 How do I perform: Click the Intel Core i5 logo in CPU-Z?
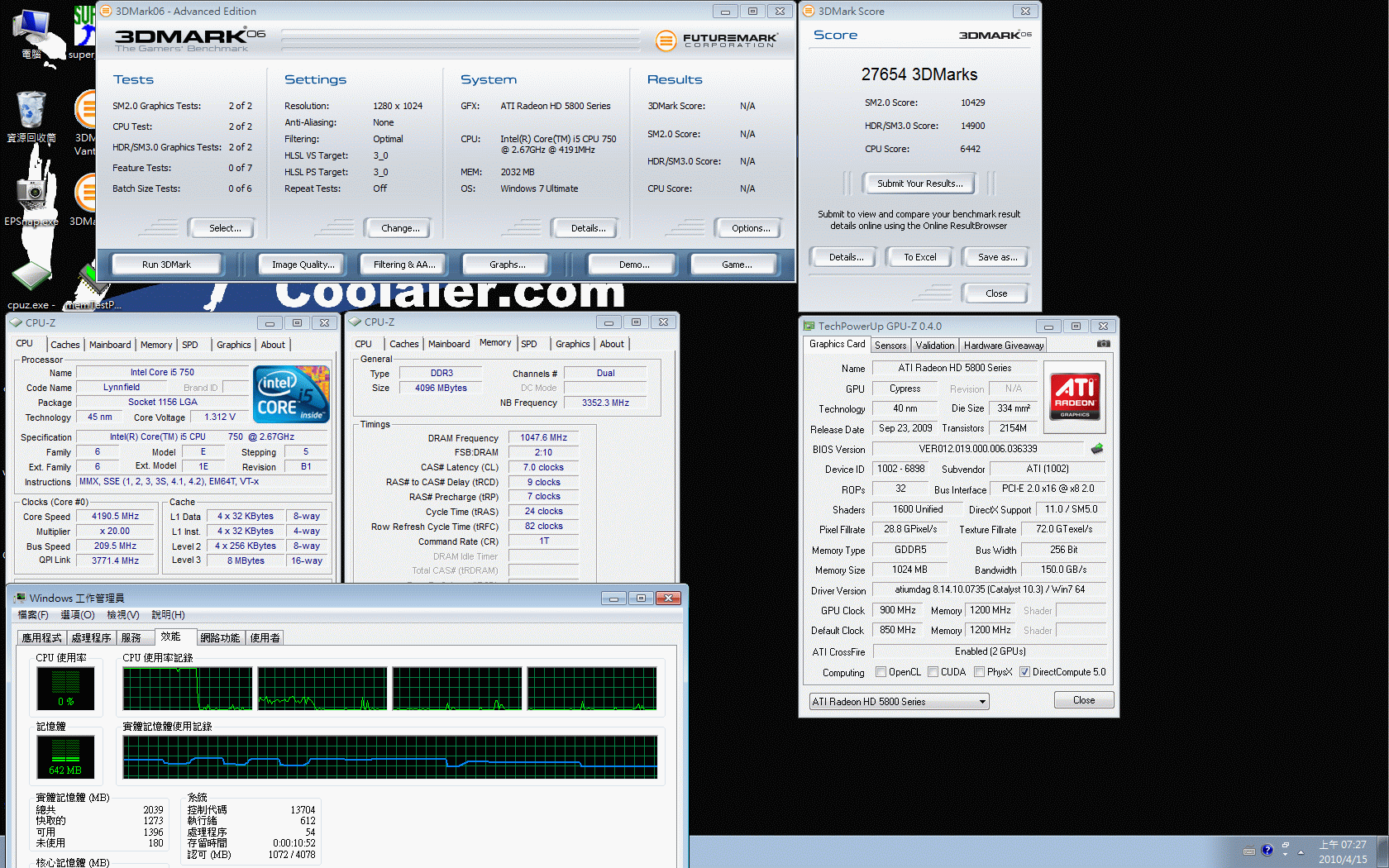pyautogui.click(x=292, y=393)
